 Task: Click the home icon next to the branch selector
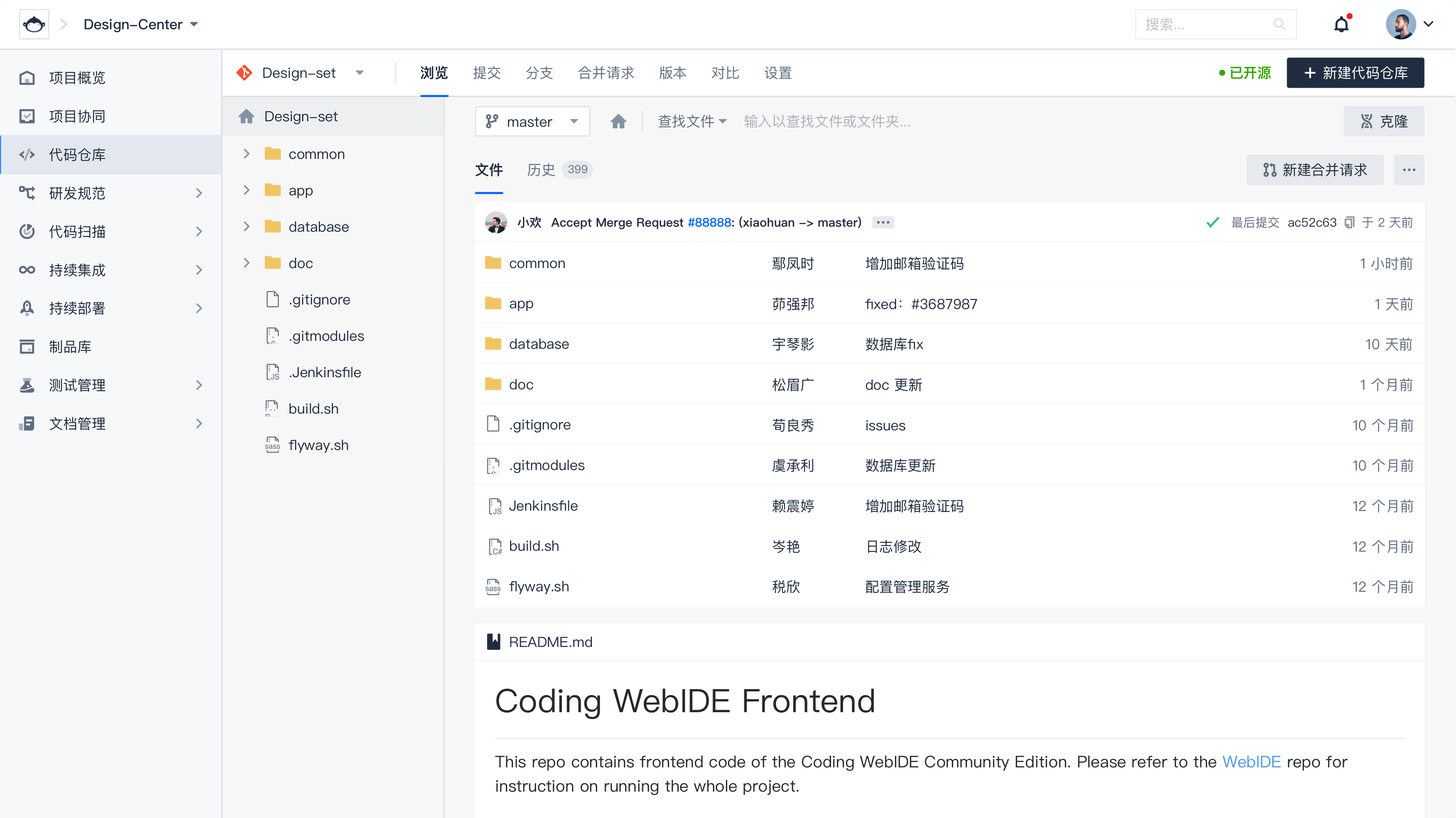(618, 121)
